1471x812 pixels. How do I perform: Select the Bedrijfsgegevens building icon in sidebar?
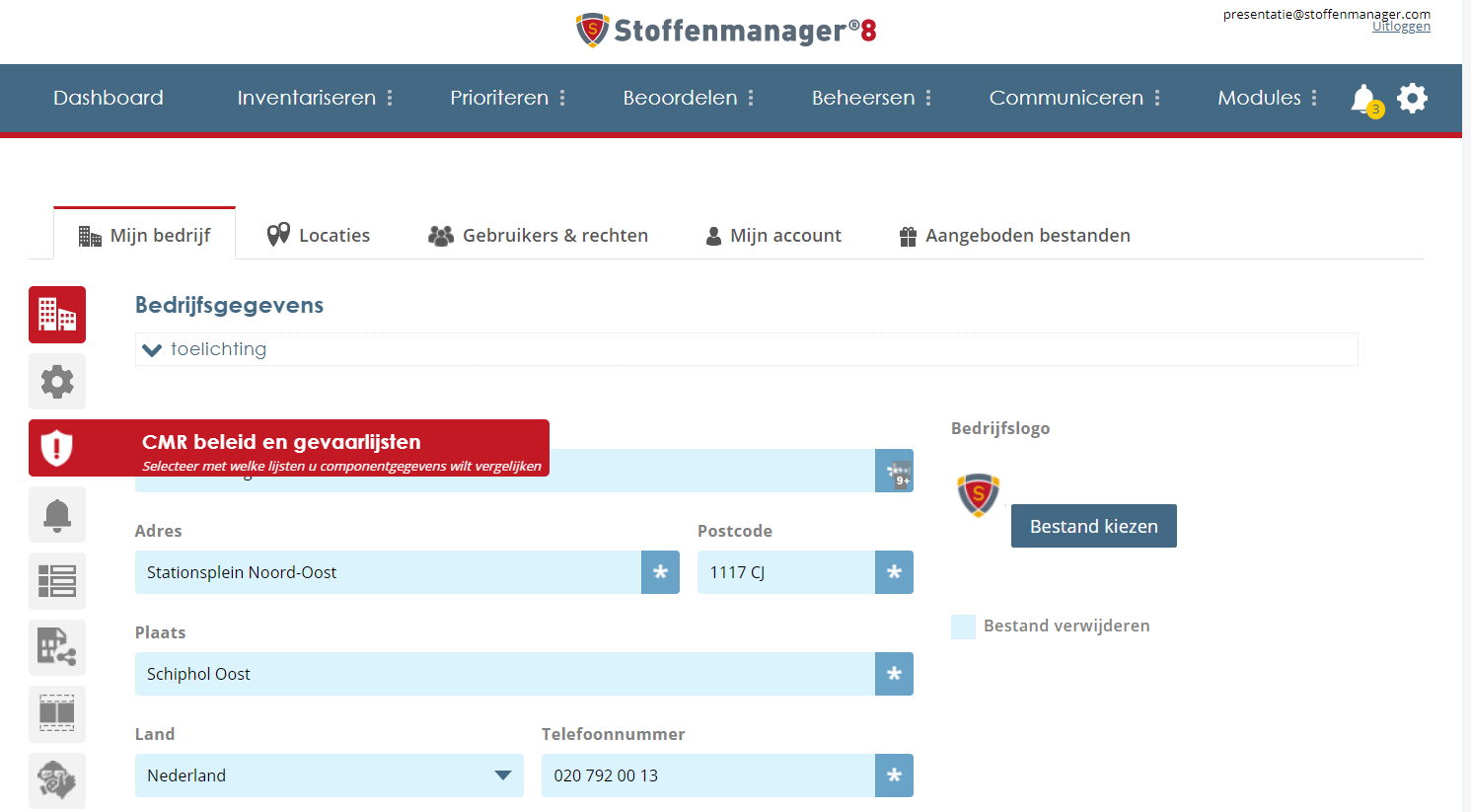tap(56, 314)
